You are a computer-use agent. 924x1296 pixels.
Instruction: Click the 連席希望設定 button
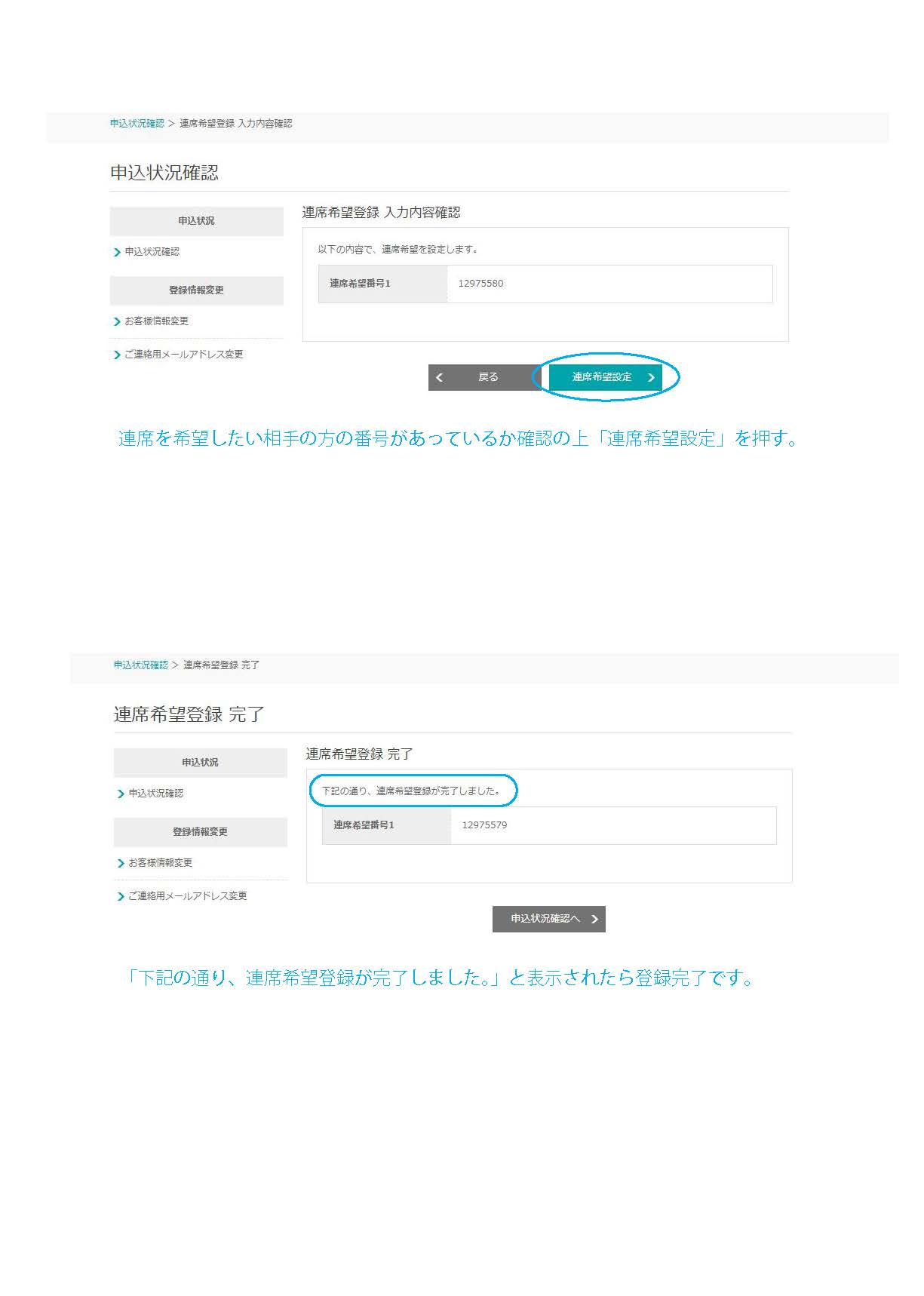(x=605, y=377)
